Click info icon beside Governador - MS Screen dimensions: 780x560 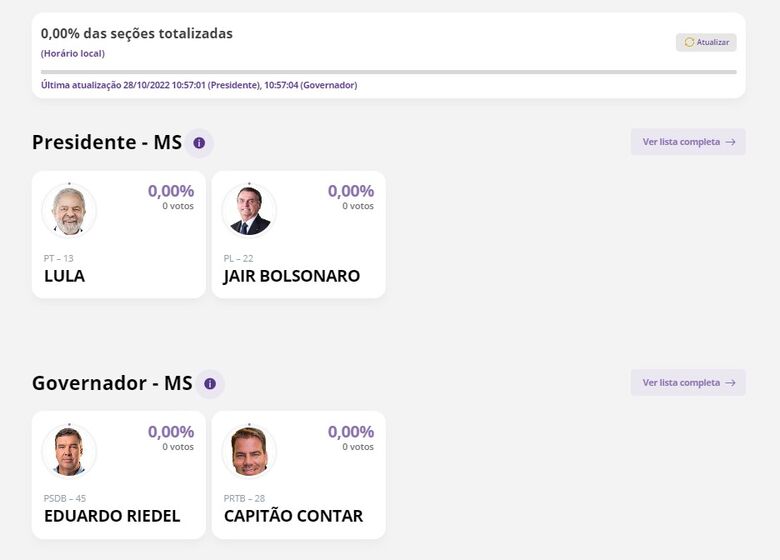pos(209,384)
